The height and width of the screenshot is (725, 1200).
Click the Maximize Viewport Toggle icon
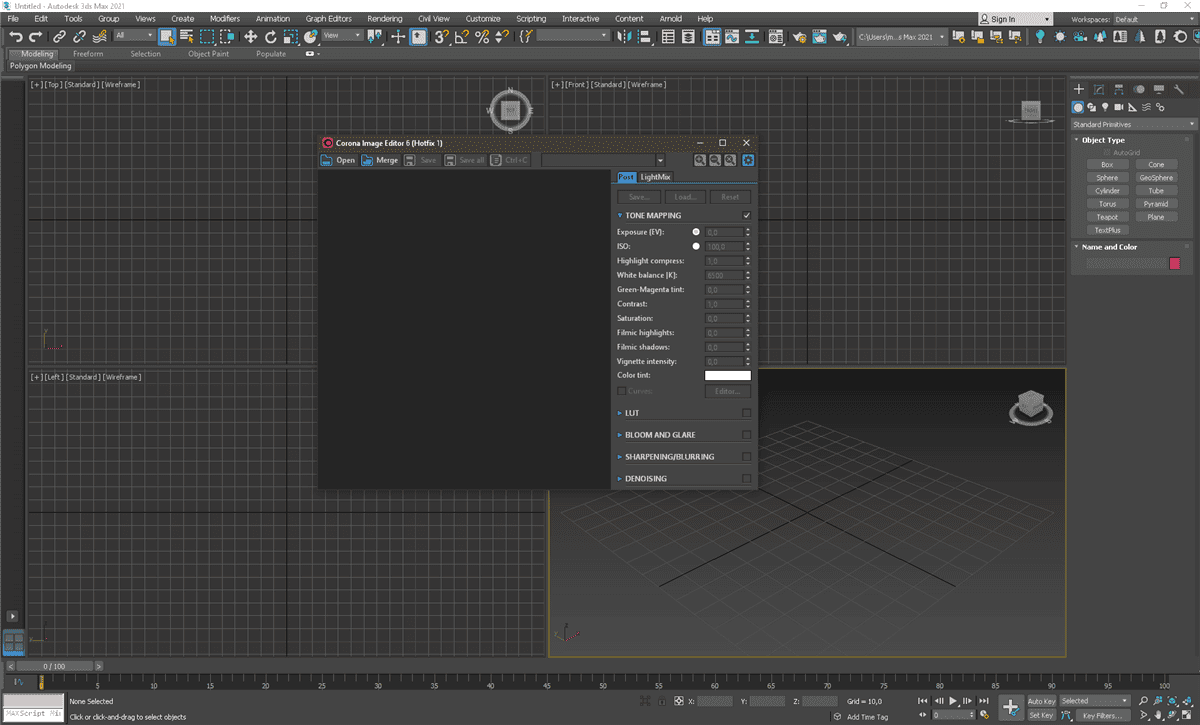tap(1187, 715)
